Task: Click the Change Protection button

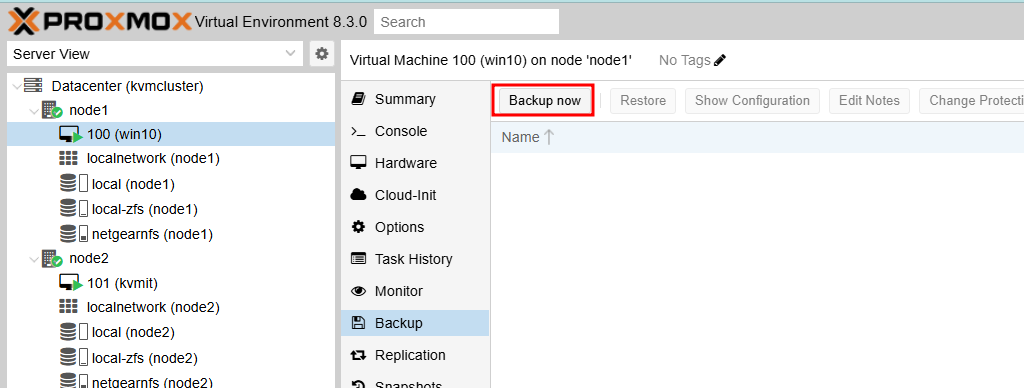Action: pyautogui.click(x=972, y=101)
